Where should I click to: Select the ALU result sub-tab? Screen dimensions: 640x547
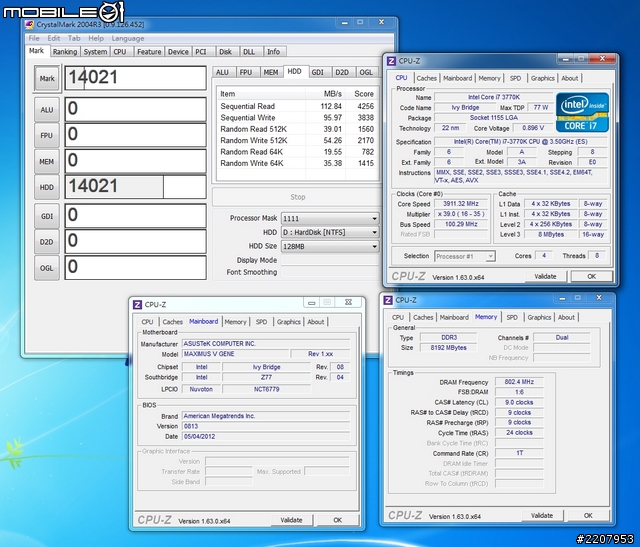222,72
